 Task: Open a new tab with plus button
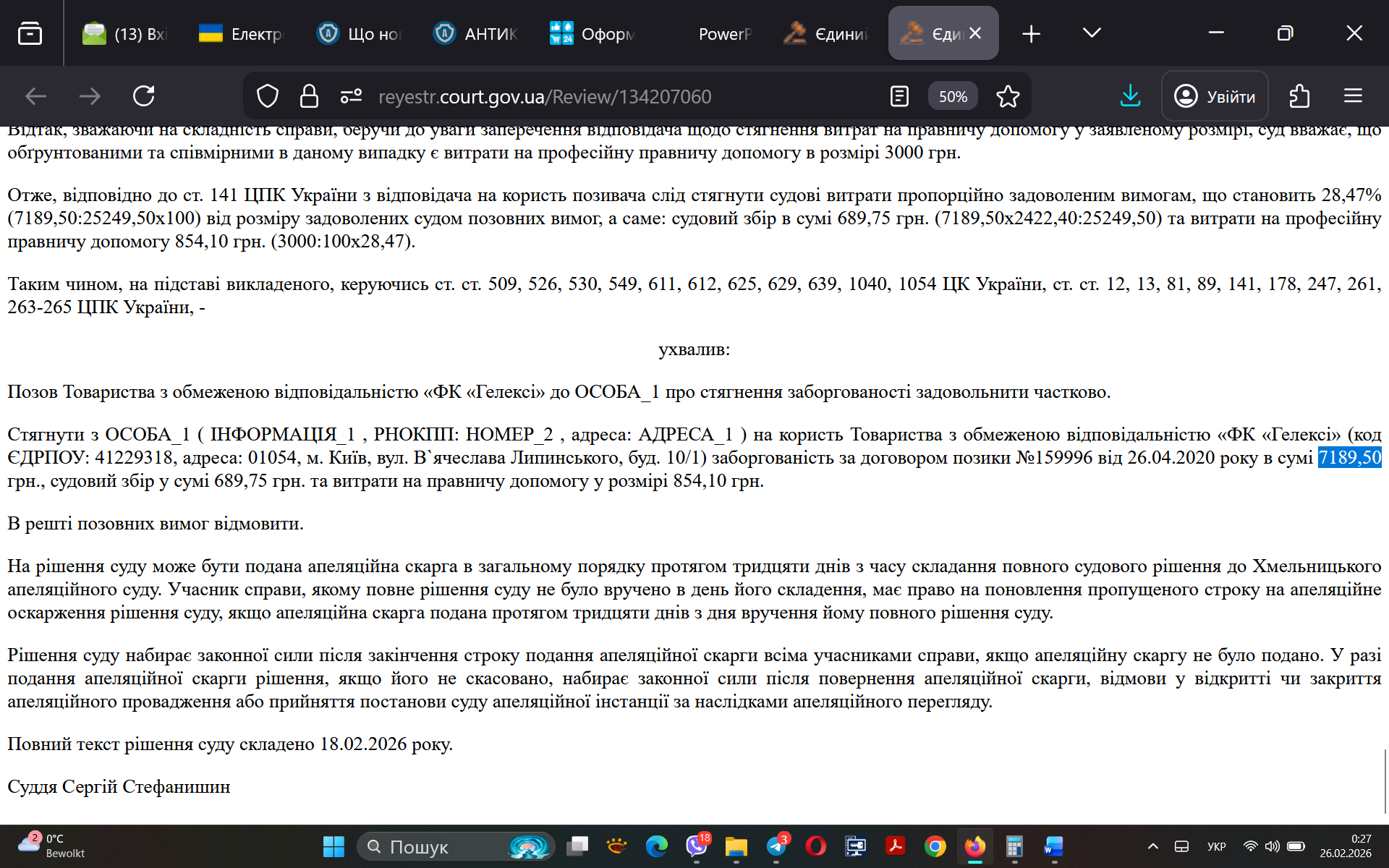coord(1031,33)
